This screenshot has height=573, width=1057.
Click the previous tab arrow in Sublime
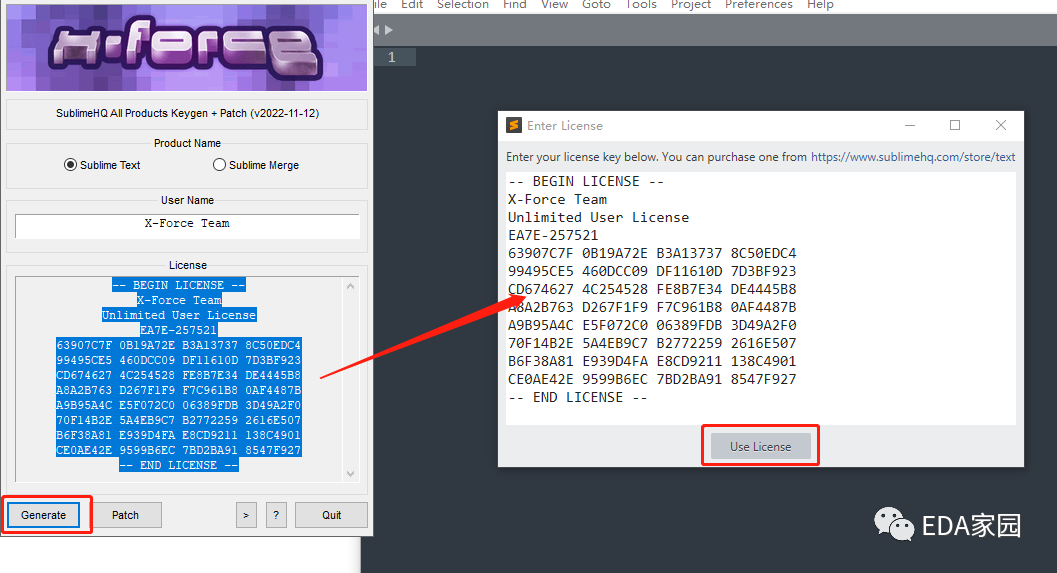378,30
